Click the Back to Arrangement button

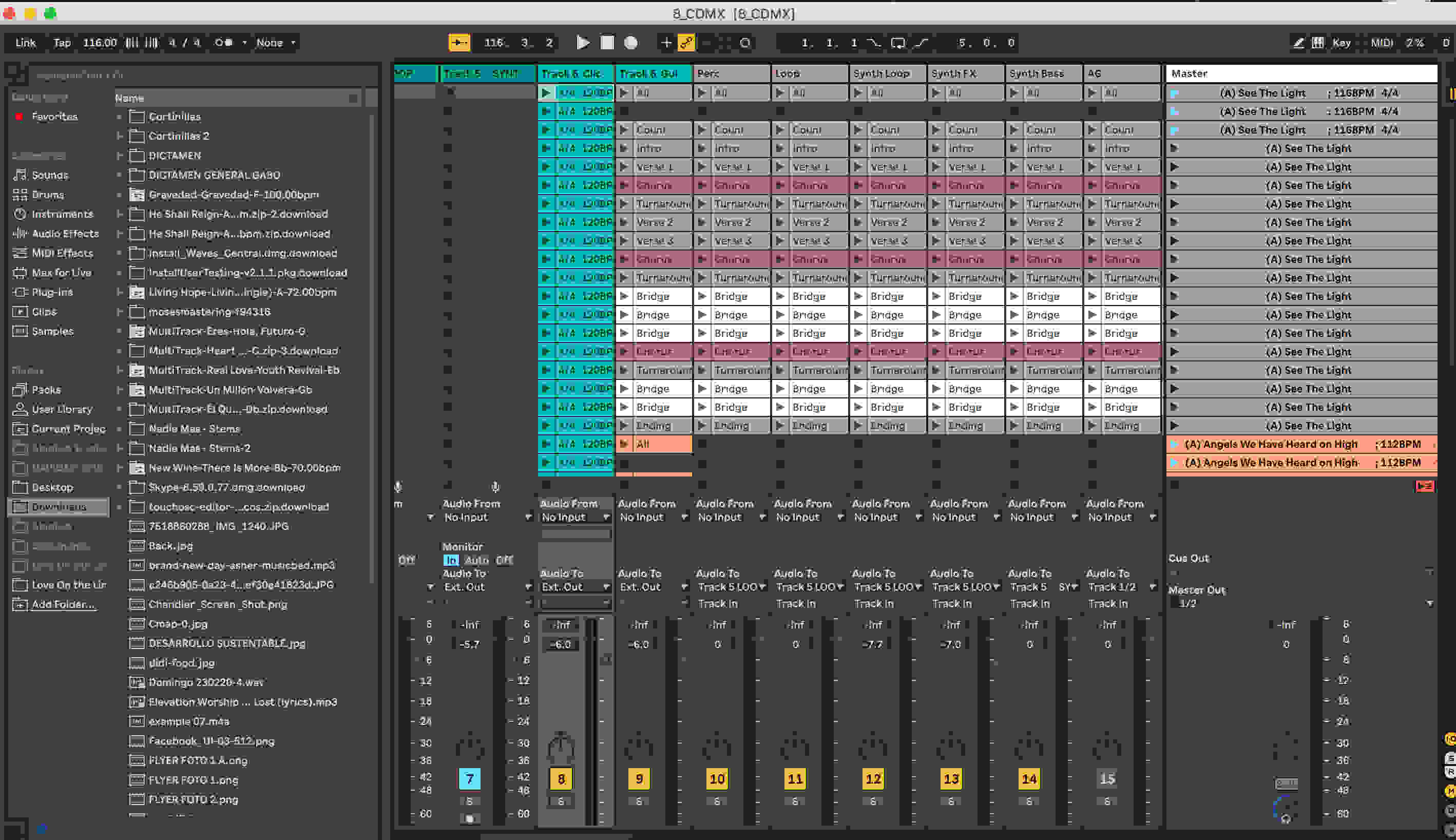point(1424,486)
